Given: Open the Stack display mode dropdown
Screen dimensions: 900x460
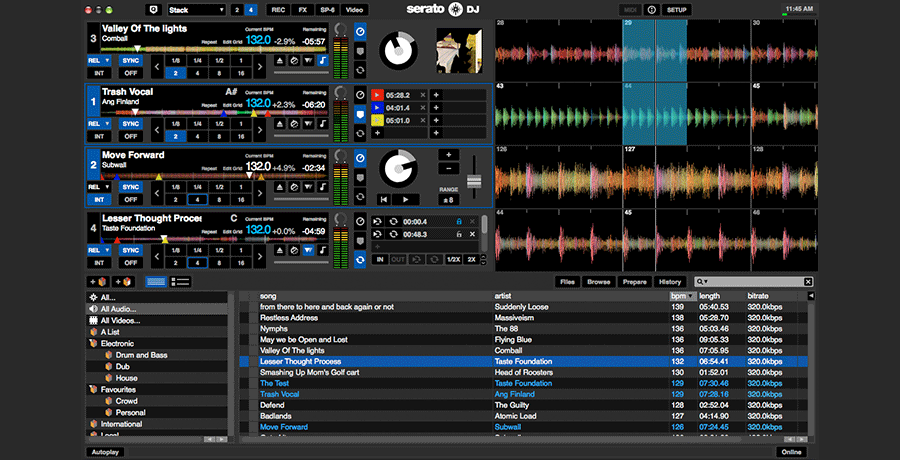Looking at the screenshot, I should tap(197, 10).
